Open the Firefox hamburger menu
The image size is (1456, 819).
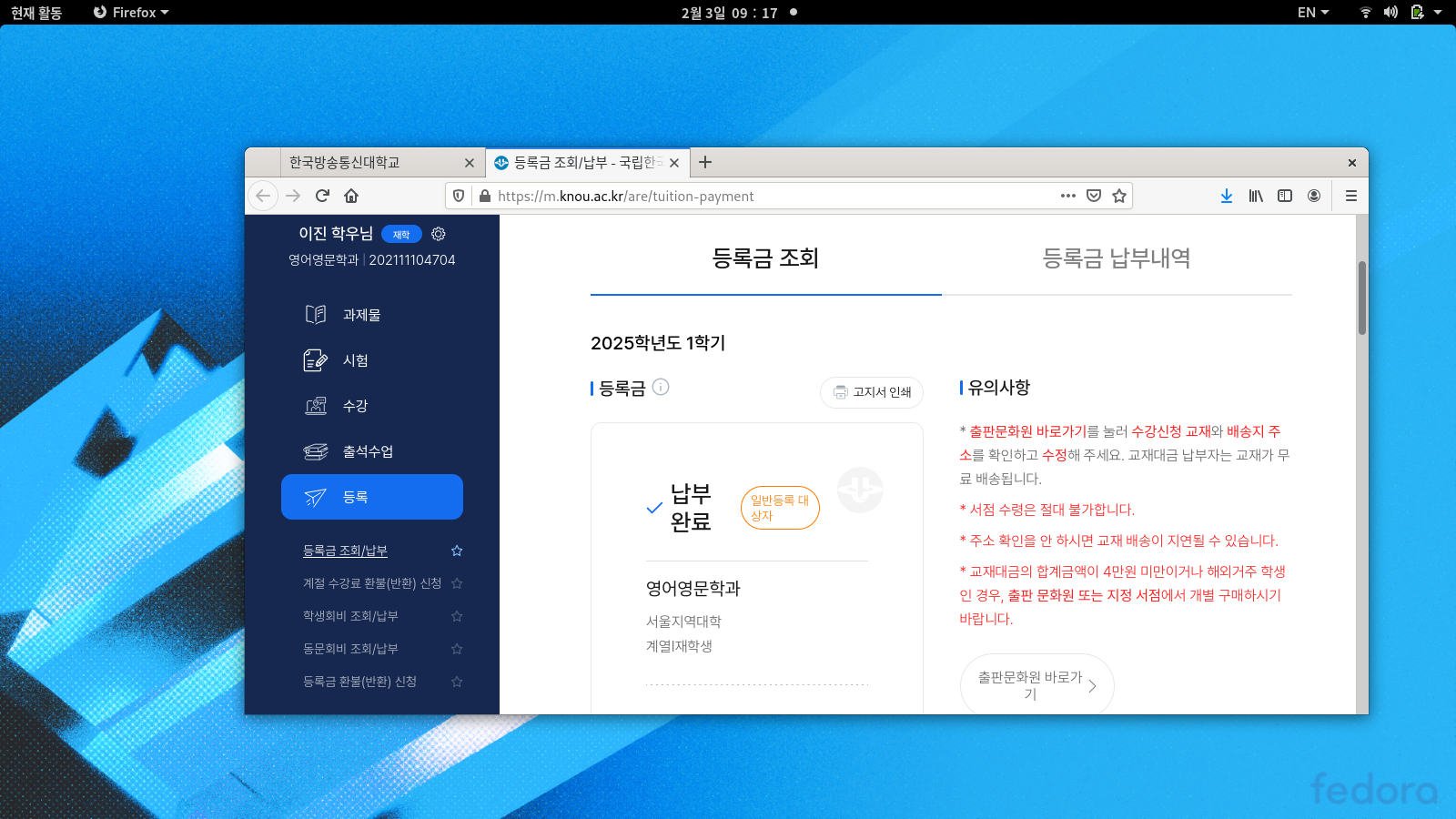pos(1351,196)
